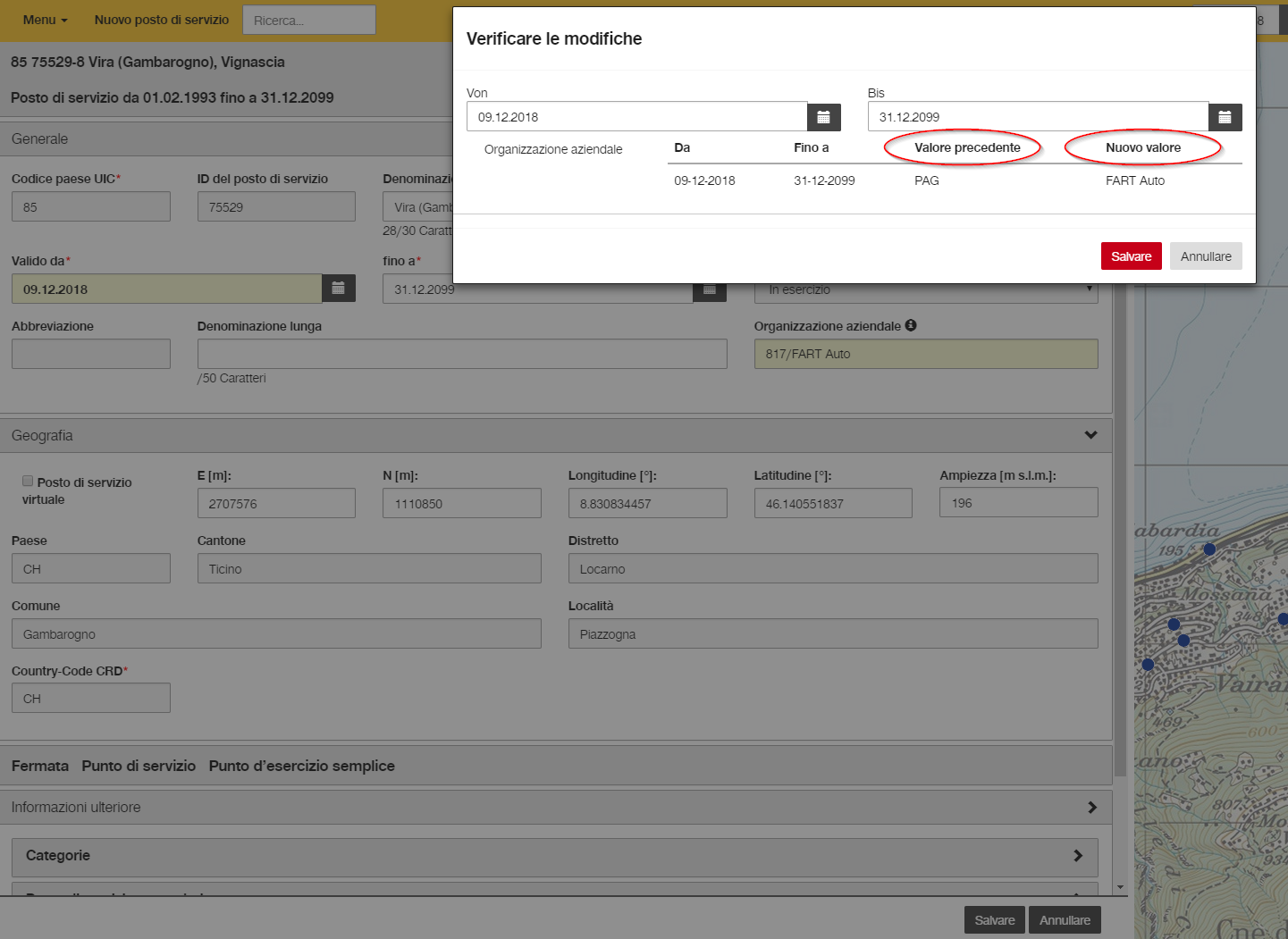Click bottom Salvare button in footer
Screen dimensions: 1288x939
click(995, 920)
